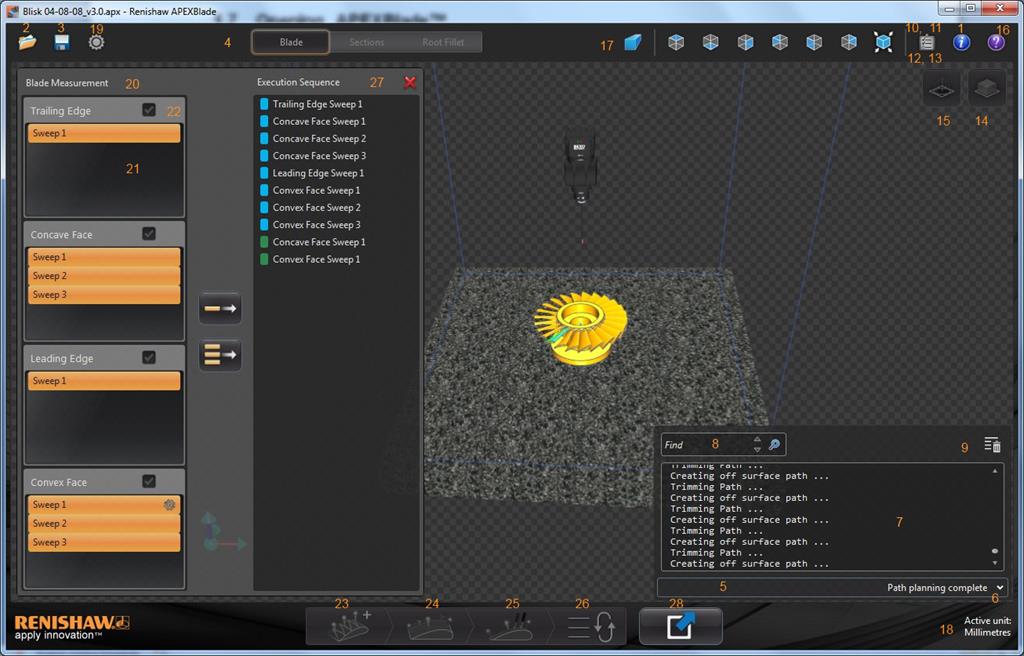Disable the Convex Face checkbox
Screen dimensions: 1024x656
(x=149, y=481)
